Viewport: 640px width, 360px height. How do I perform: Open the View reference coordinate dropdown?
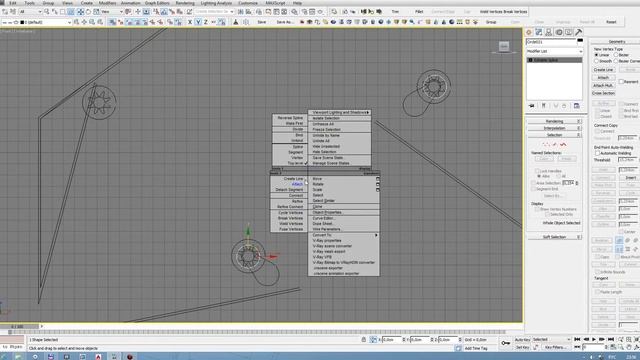(111, 12)
